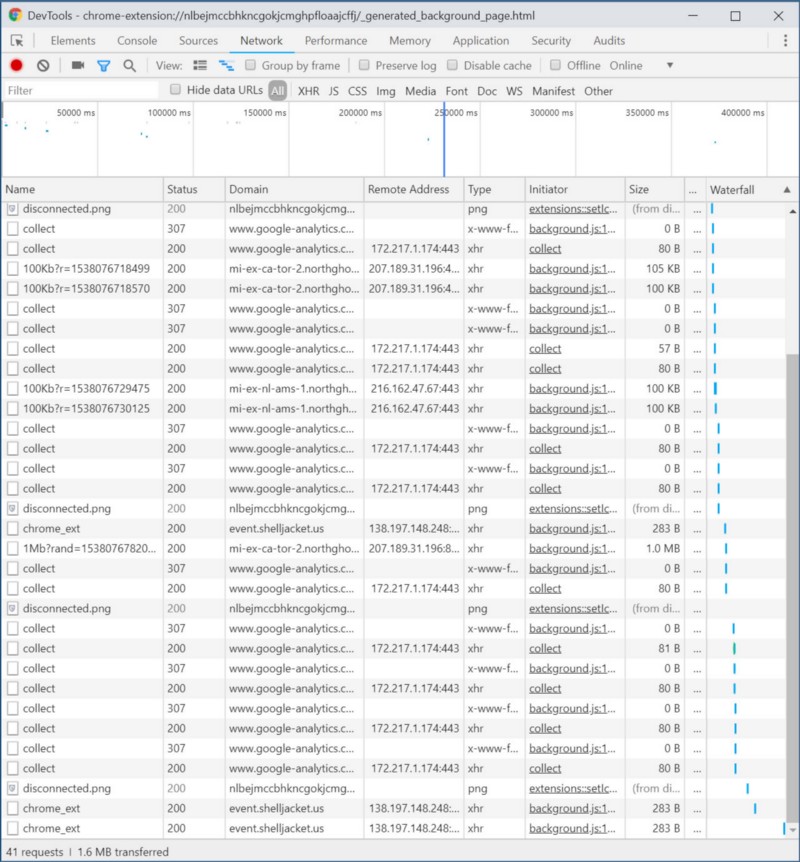Select the All filter type button
Viewport: 800px width, 862px height.
click(278, 91)
